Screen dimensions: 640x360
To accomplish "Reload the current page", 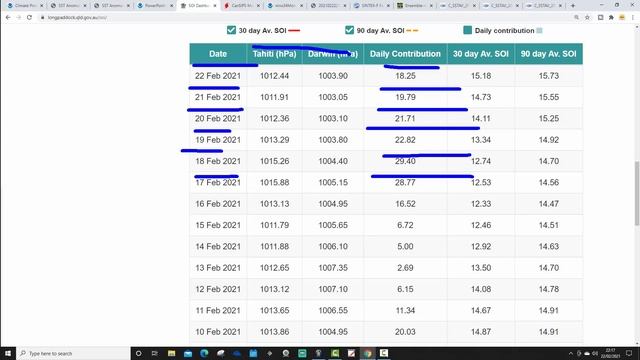I will point(29,18).
